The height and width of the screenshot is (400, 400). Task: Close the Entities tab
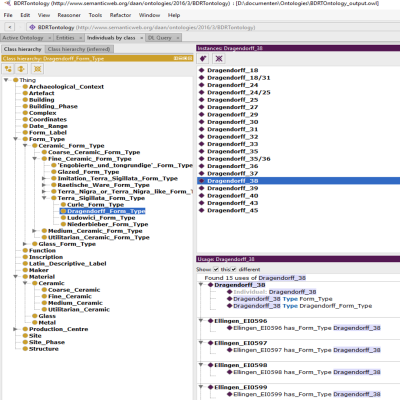click(x=80, y=38)
